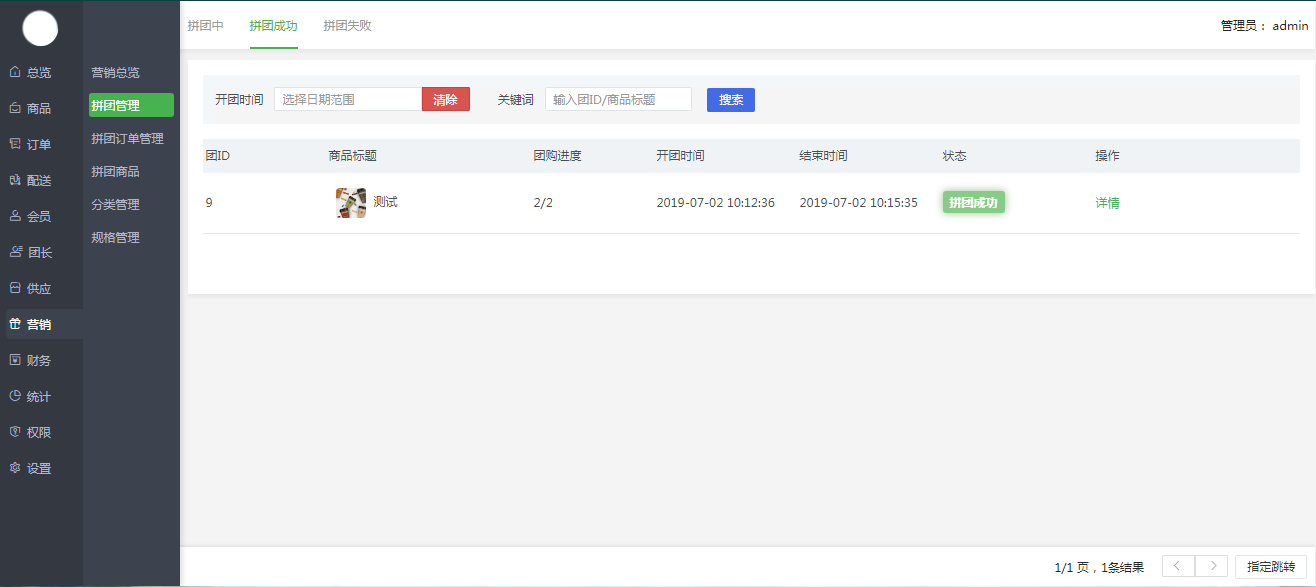Click the 开团时间 column header
The image size is (1316, 587).
pyautogui.click(x=681, y=156)
